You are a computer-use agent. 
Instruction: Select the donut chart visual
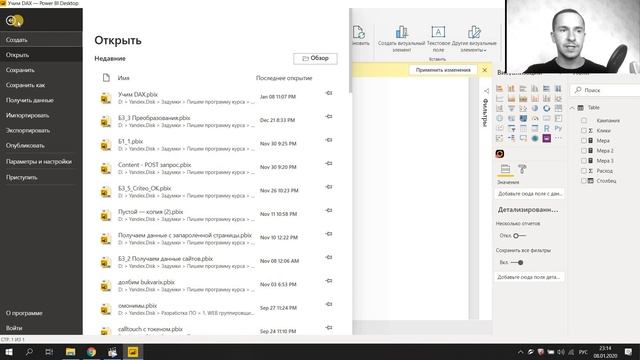pyautogui.click(x=547, y=108)
